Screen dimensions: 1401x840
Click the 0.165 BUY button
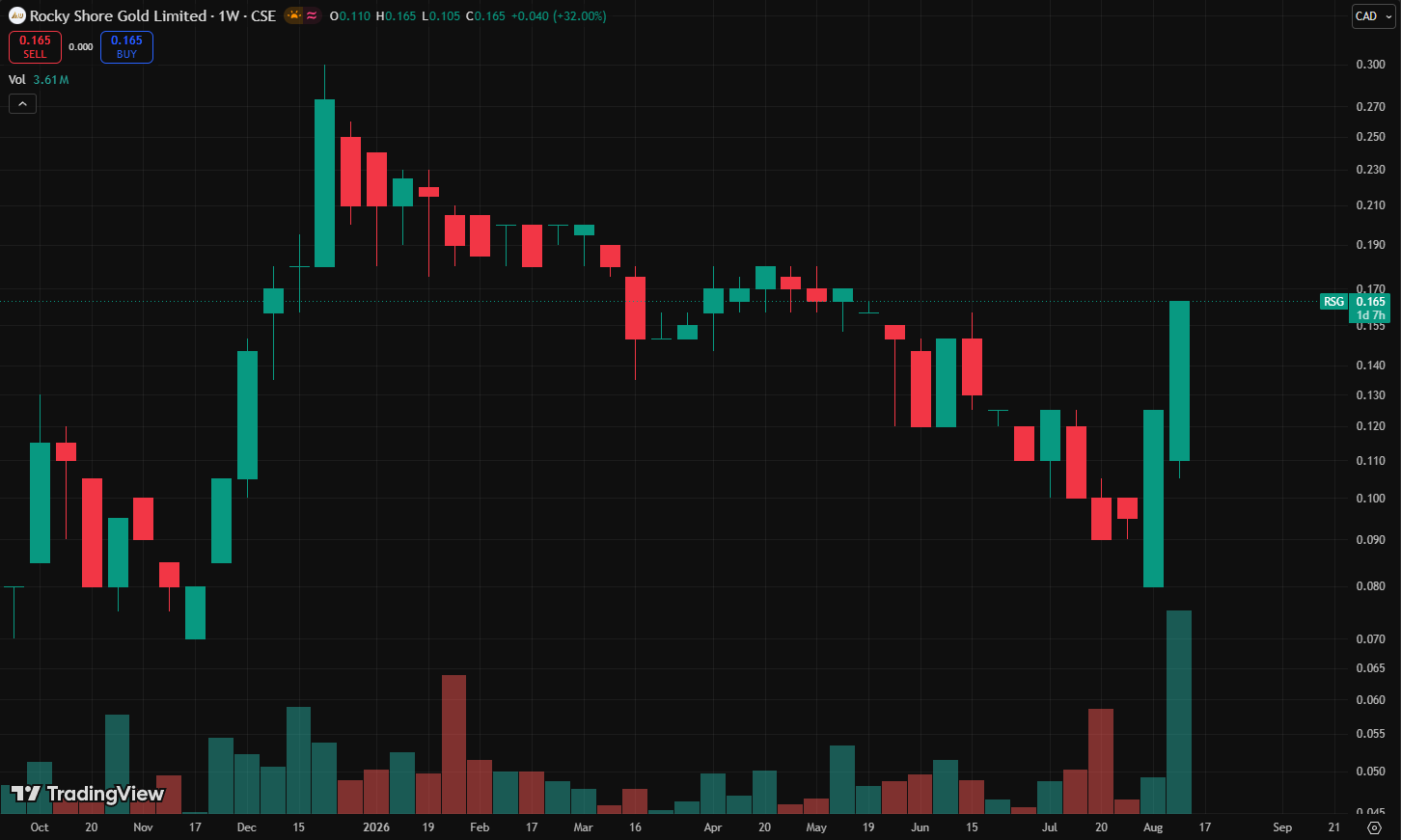(126, 46)
